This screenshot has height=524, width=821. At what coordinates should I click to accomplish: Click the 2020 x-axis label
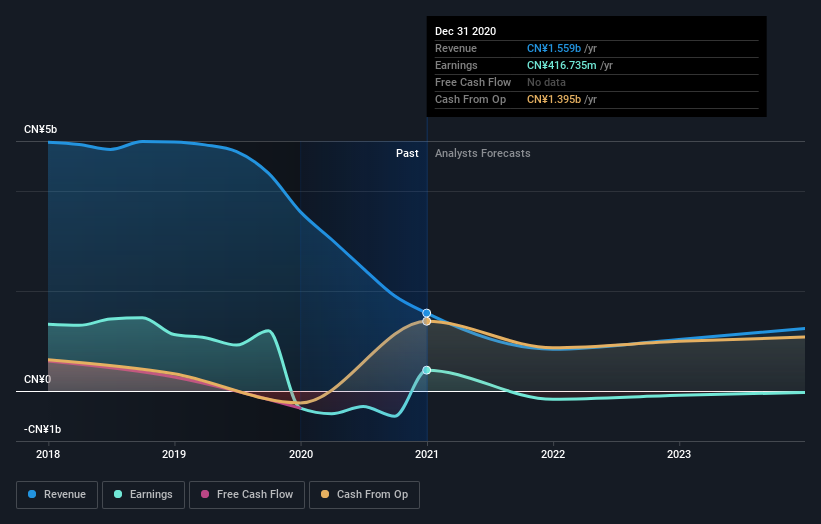coord(301,454)
